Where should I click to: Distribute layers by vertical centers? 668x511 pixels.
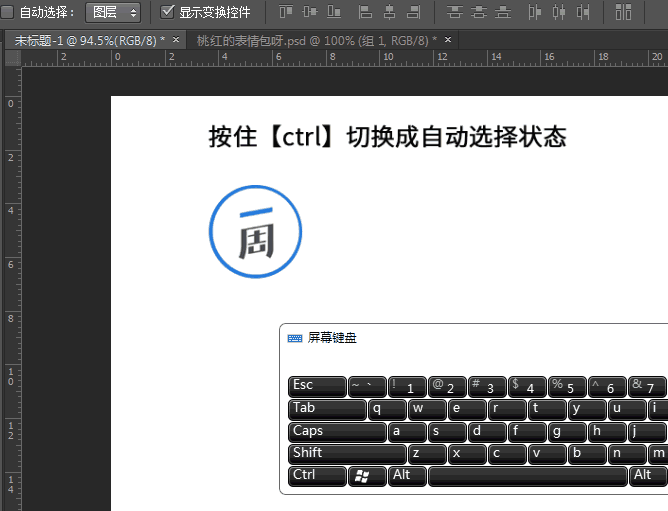click(479, 12)
